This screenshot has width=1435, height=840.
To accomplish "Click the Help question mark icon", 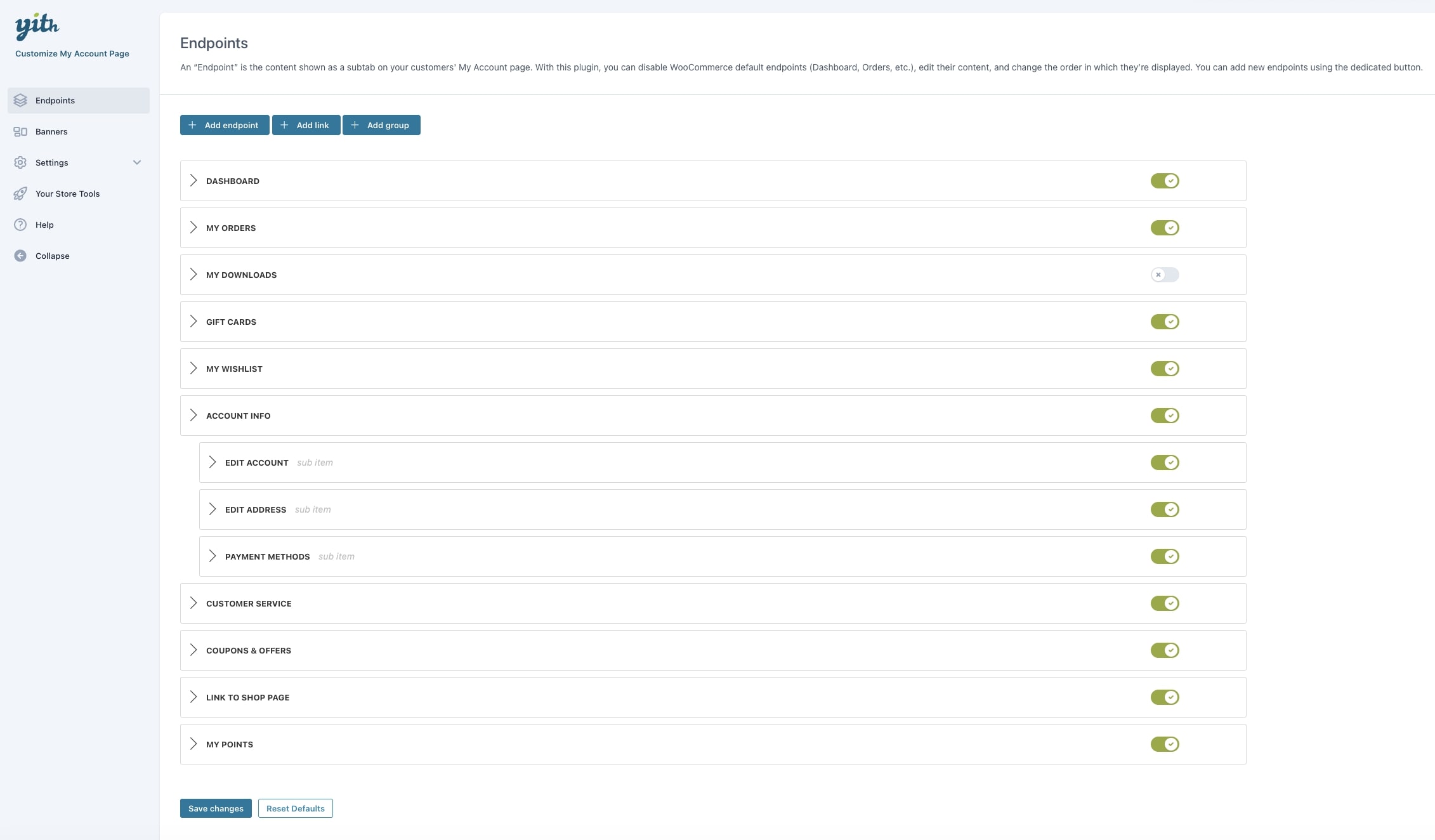I will [20, 225].
